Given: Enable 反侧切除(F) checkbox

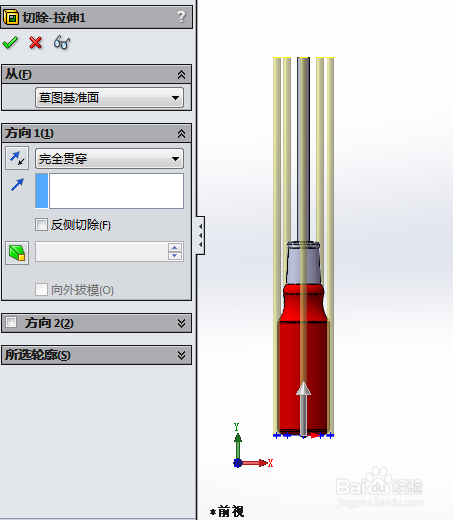Looking at the screenshot, I should 41,225.
